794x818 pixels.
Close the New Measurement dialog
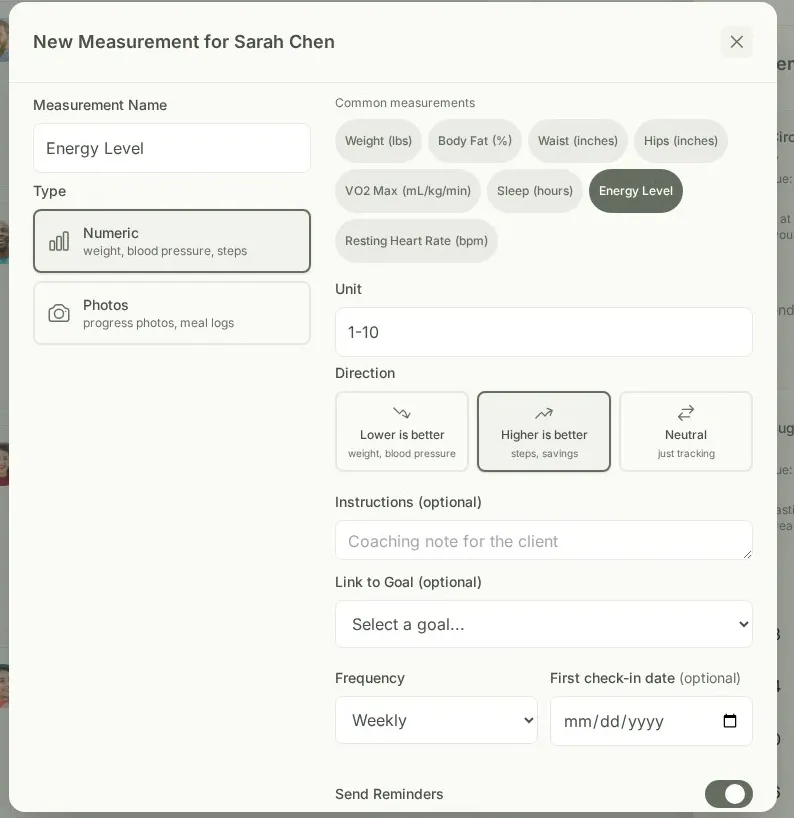click(736, 42)
